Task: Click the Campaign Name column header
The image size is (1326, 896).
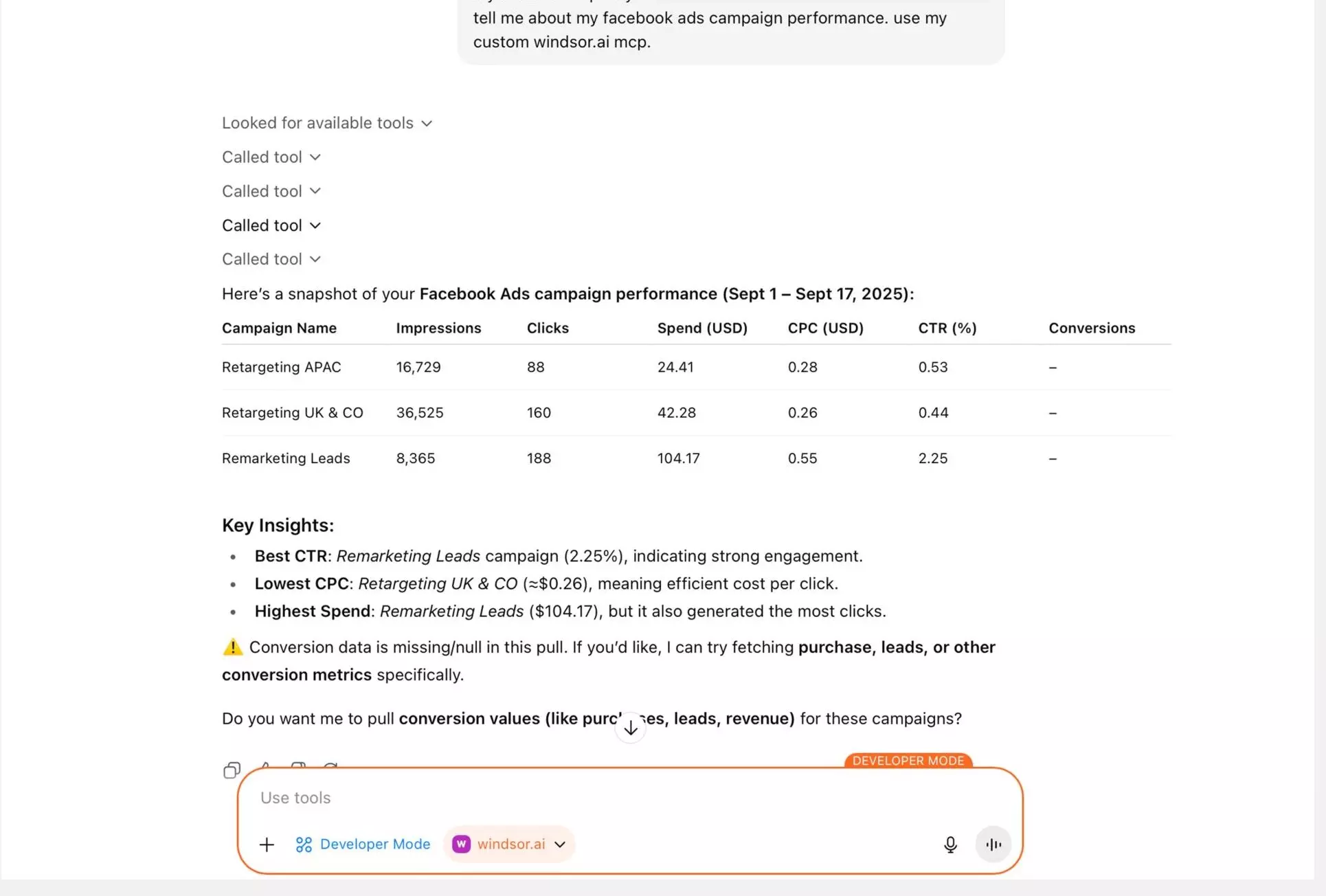Action: tap(279, 328)
